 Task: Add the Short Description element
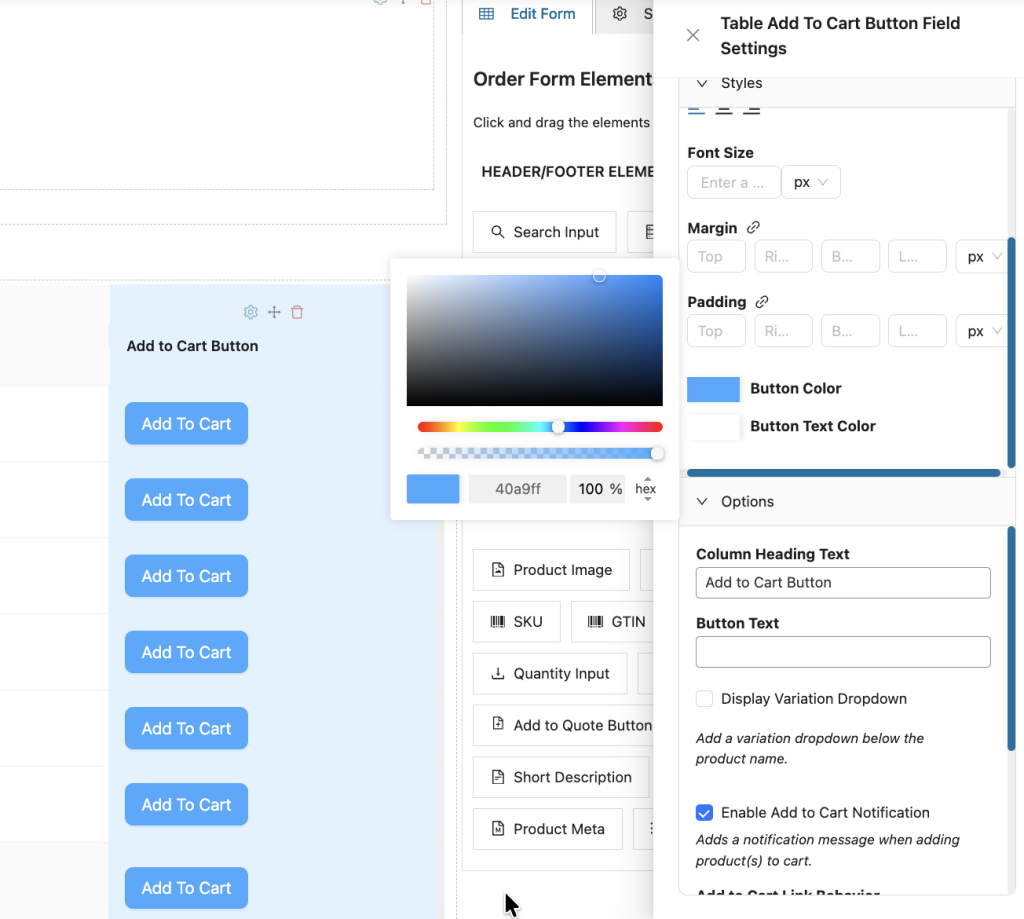pos(561,777)
